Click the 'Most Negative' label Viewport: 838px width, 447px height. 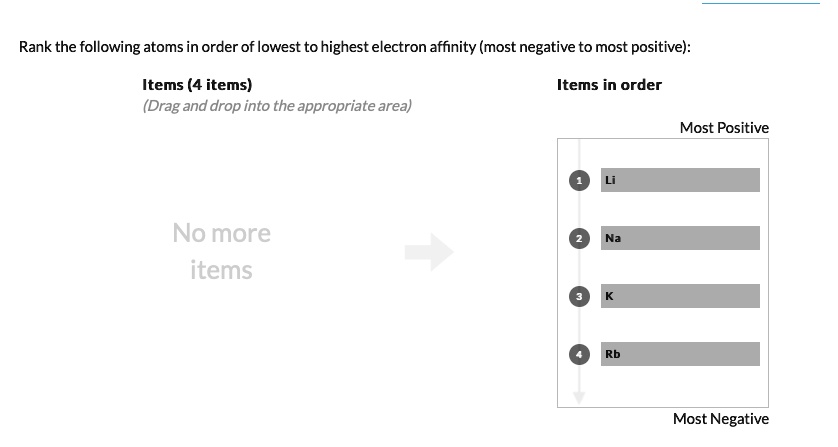coord(720,419)
